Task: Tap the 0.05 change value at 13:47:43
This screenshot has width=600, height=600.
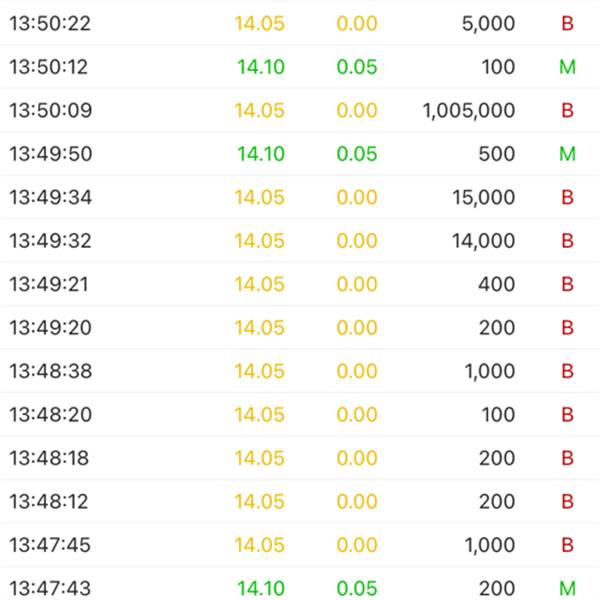Action: (357, 588)
